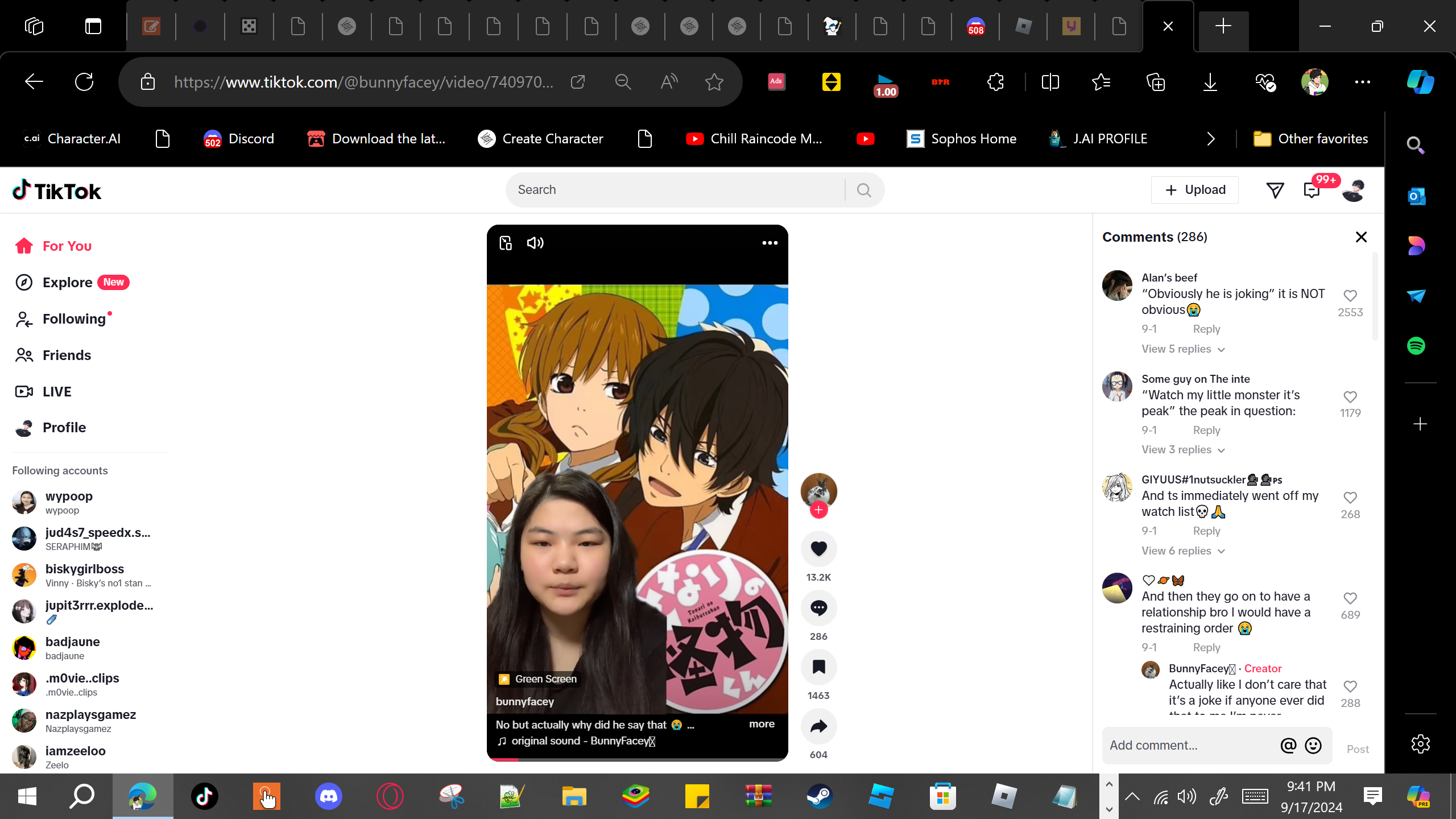Open the video's three-dot options menu
The image size is (1456, 819).
[x=770, y=243]
